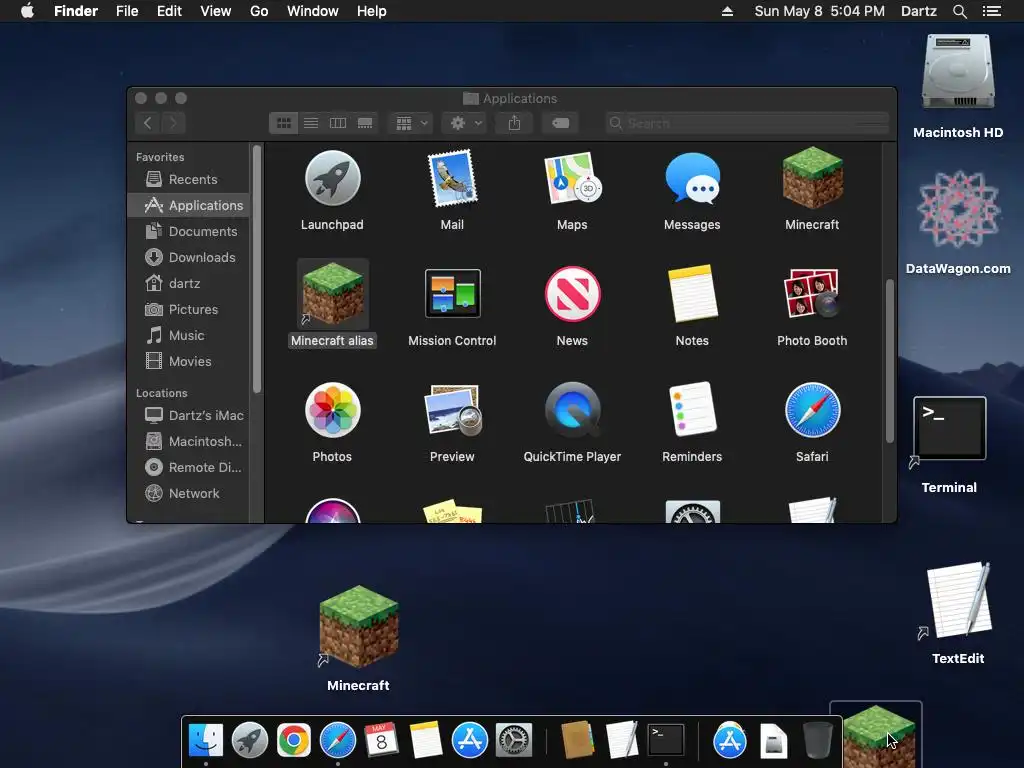Select the Photos app icon
Screen dimensions: 1024x768
coord(332,410)
